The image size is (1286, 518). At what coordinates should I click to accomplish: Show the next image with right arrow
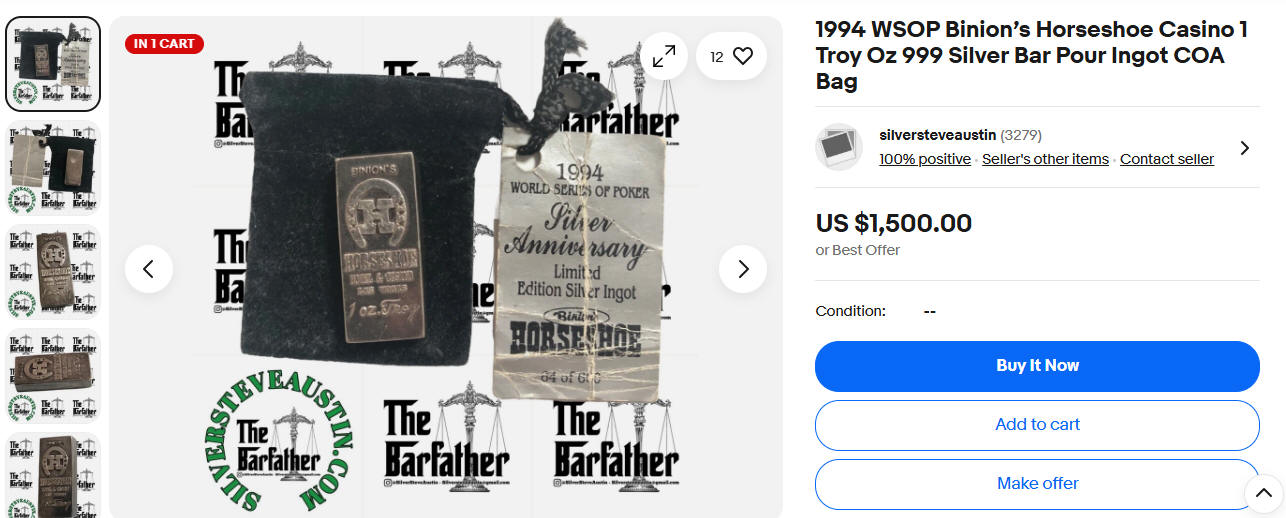tap(743, 269)
